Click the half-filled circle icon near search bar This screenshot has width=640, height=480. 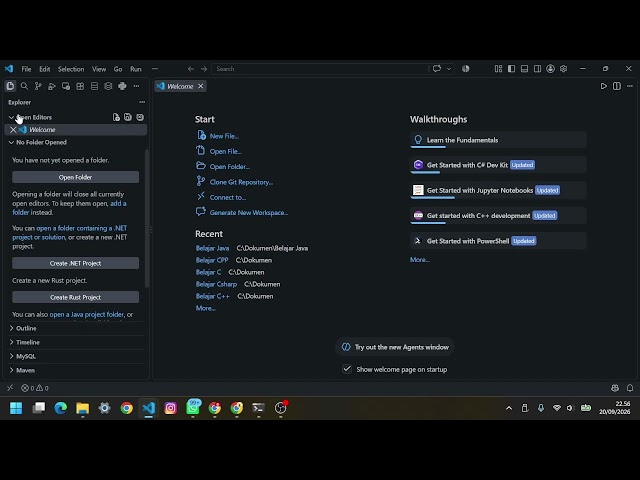(466, 69)
